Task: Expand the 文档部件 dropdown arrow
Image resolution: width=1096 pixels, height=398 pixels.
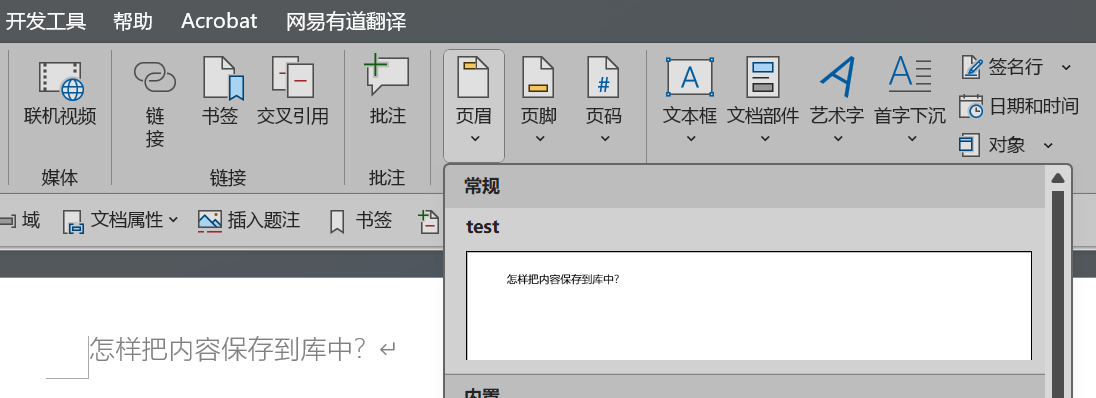Action: click(764, 138)
